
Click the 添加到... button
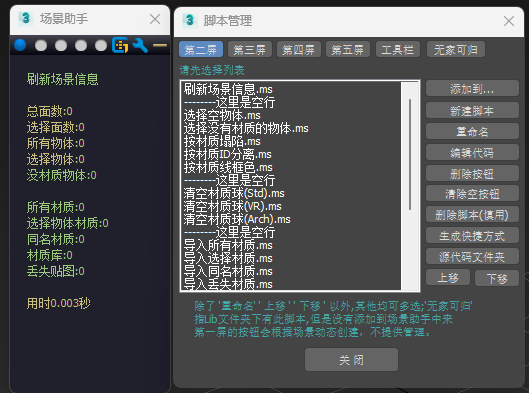pos(472,89)
